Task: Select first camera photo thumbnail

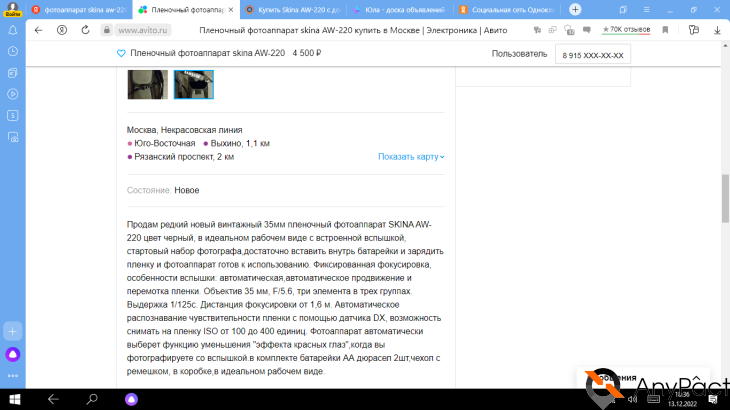Action: point(148,85)
